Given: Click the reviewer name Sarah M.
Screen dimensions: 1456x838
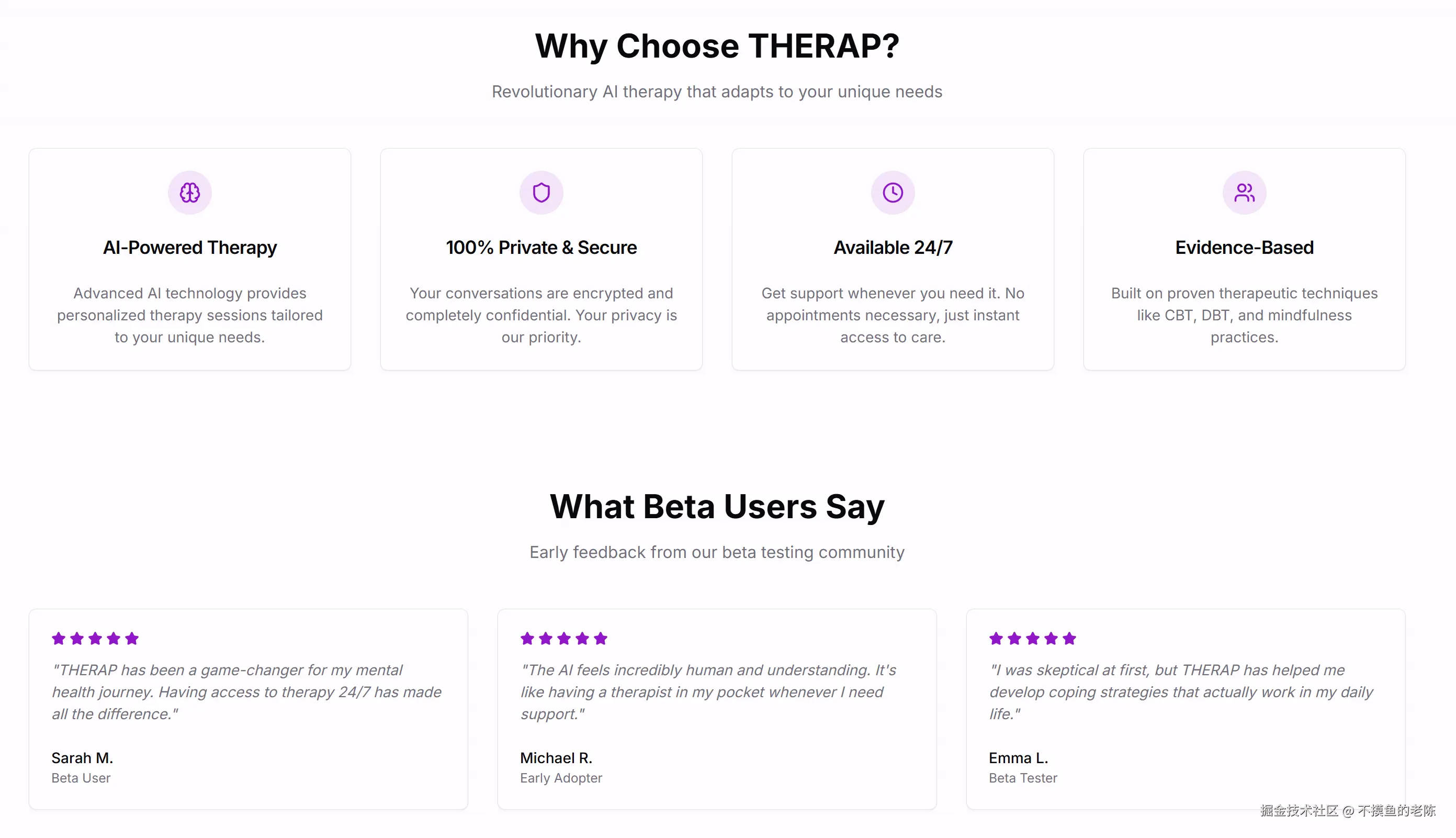Looking at the screenshot, I should click(82, 758).
